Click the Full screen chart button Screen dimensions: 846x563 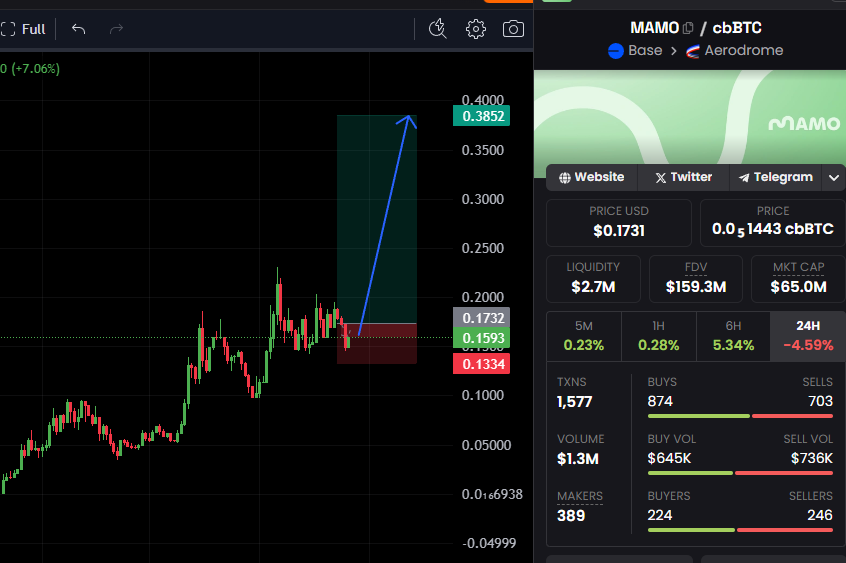23,29
